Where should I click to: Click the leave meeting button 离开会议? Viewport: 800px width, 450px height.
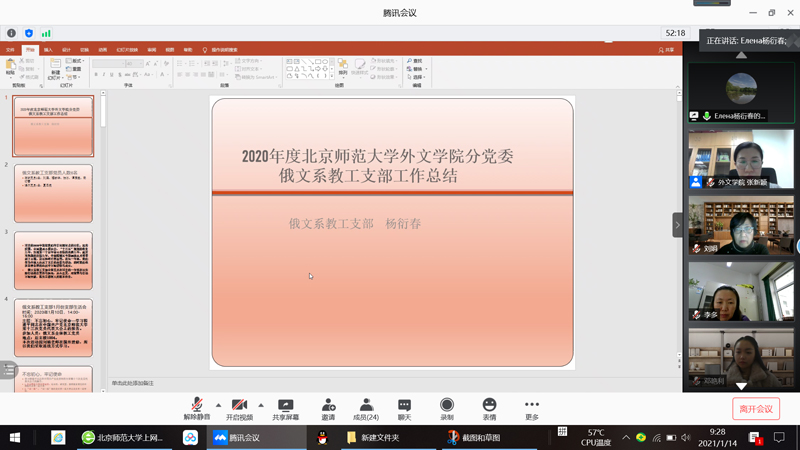click(x=755, y=409)
